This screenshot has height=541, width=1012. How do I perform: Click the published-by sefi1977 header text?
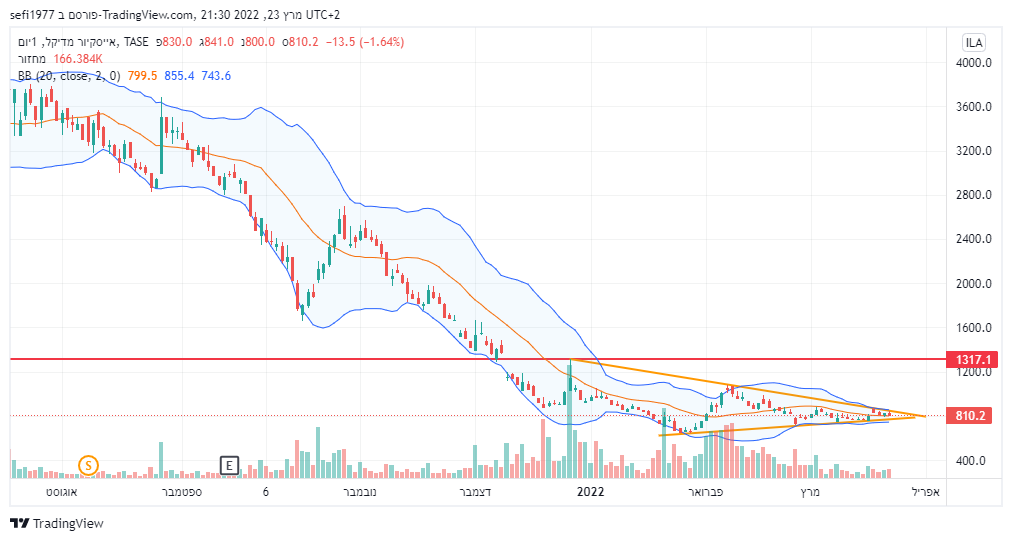click(174, 14)
